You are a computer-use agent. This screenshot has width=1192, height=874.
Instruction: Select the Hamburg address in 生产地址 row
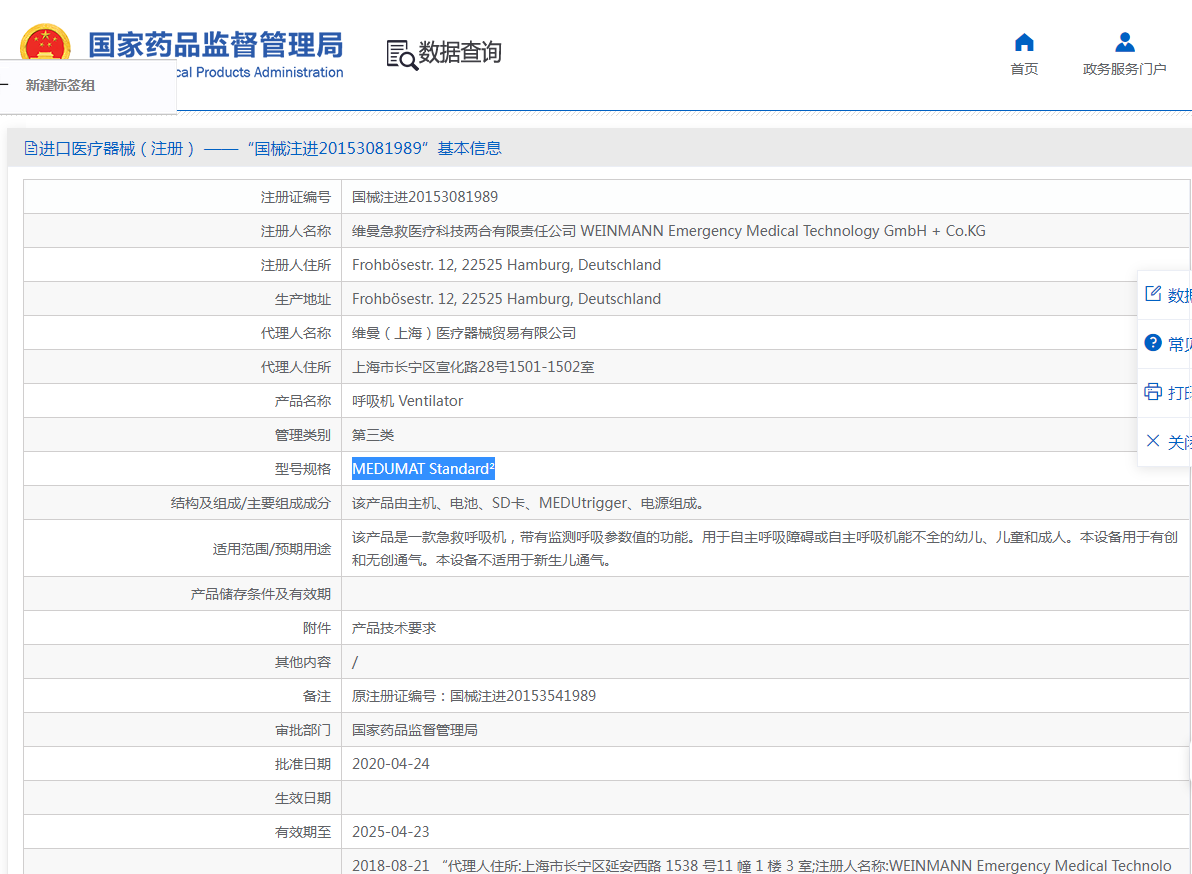[x=506, y=299]
